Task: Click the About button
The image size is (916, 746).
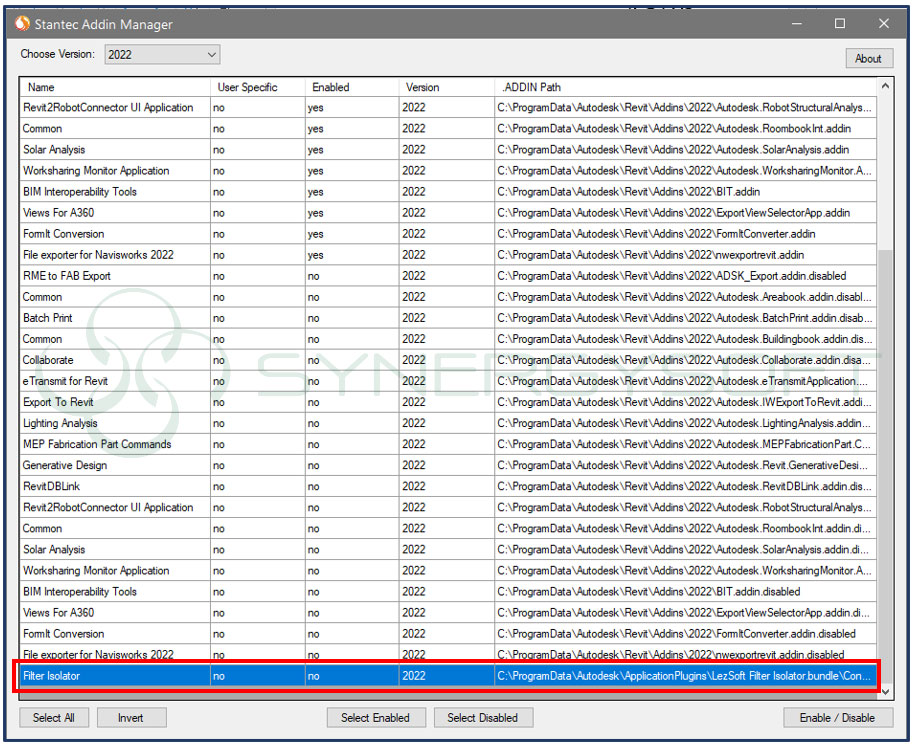Action: (868, 58)
